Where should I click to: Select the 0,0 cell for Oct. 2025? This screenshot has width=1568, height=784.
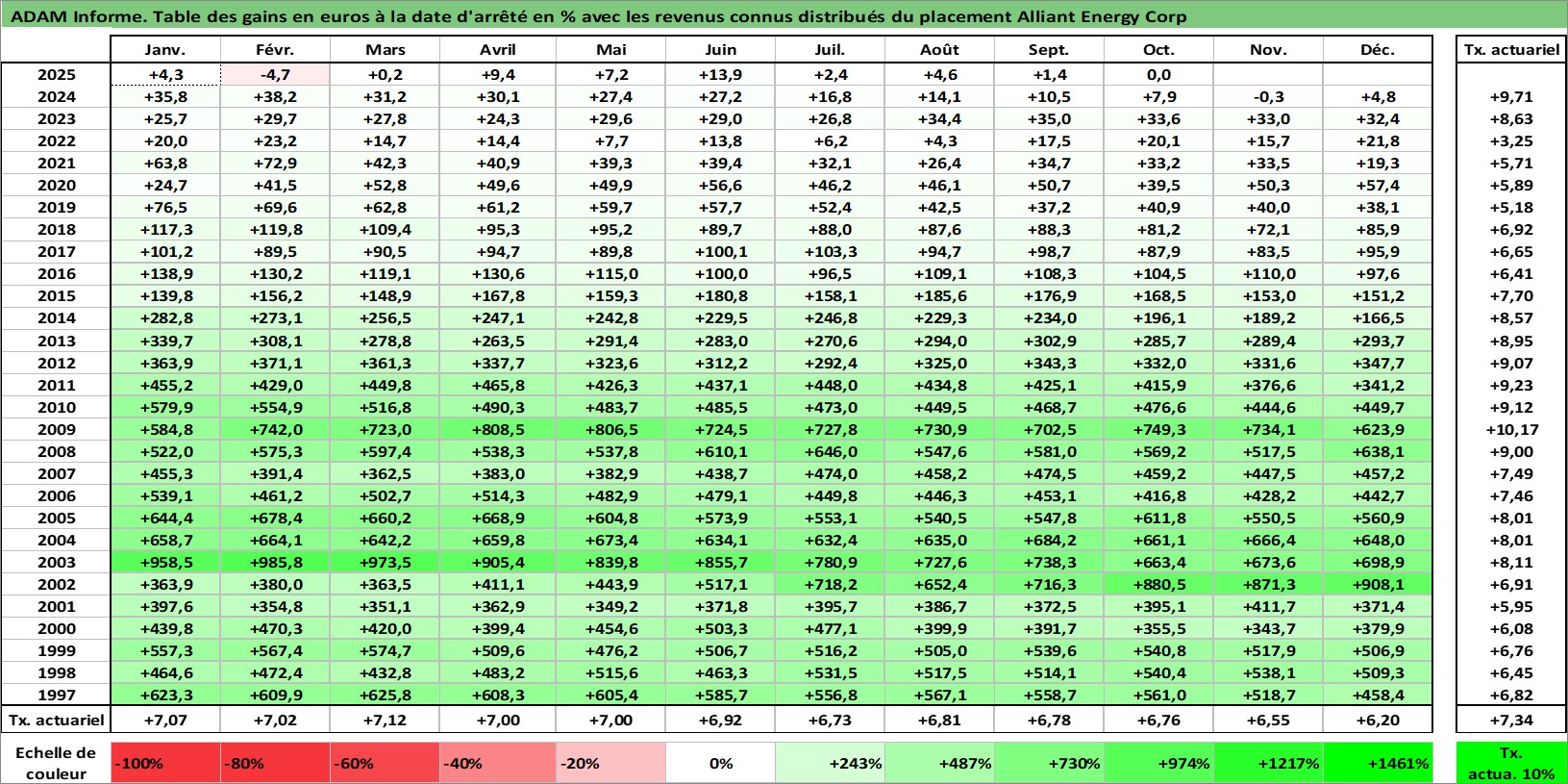(x=1159, y=75)
